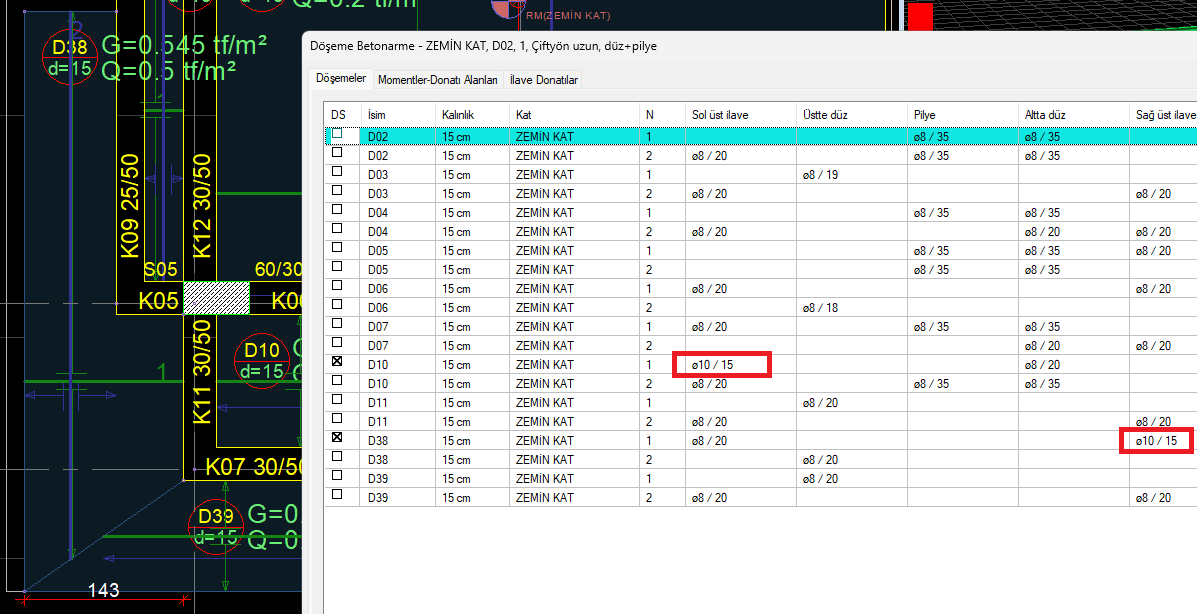Click the Sol üst ilave column header

(740, 115)
